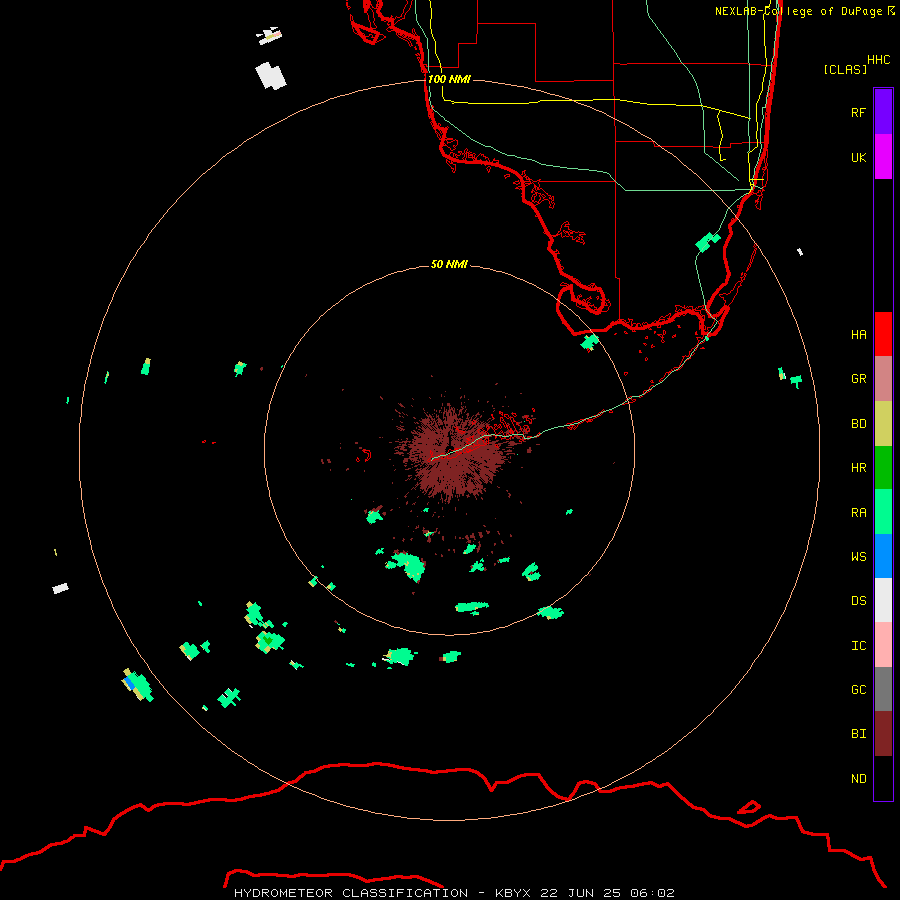Click the ND legend label
This screenshot has height=900, width=900.
858,779
